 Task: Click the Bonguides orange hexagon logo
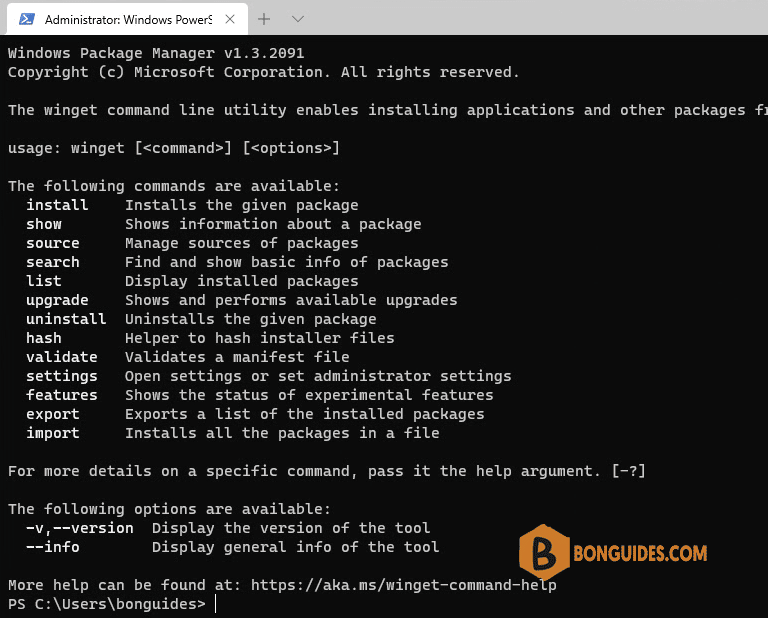544,552
